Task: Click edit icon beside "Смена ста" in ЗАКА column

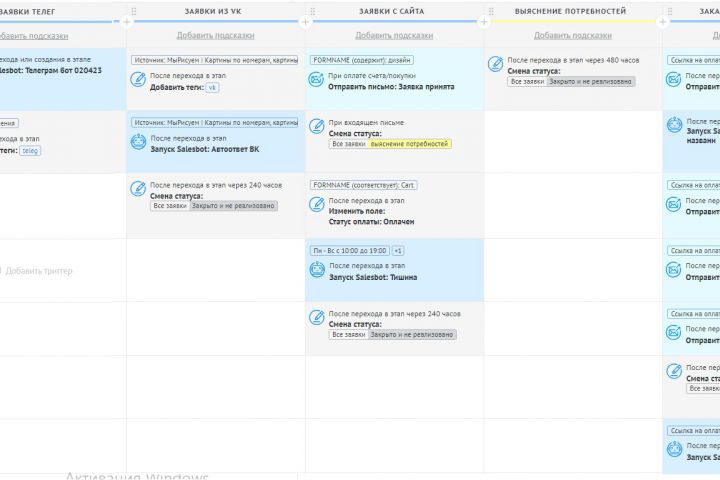Action: point(674,371)
